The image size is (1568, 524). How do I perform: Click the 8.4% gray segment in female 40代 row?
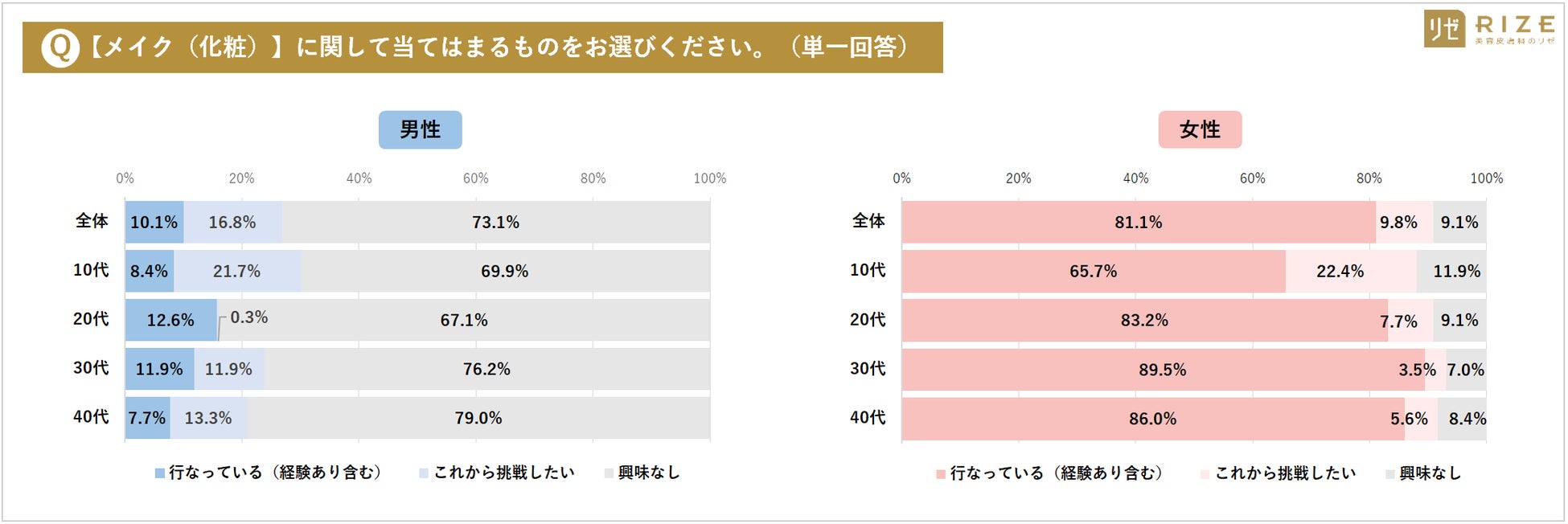[1462, 419]
